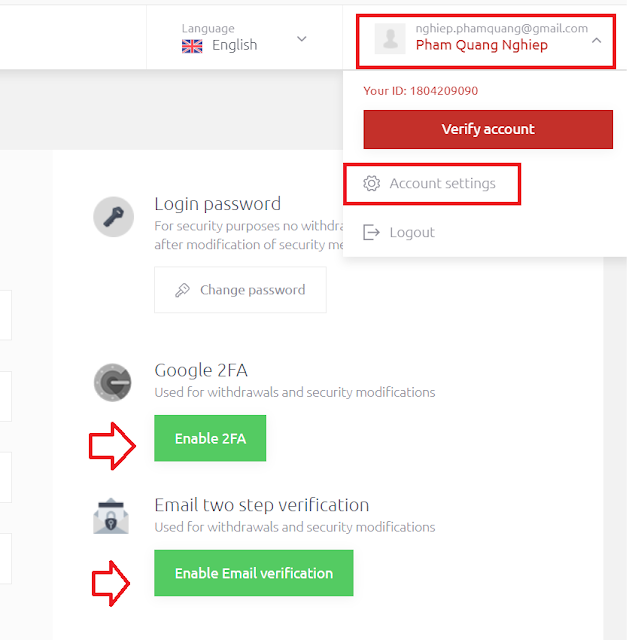This screenshot has width=632, height=640.
Task: Click the locked envelope email verification icon
Action: click(x=111, y=516)
